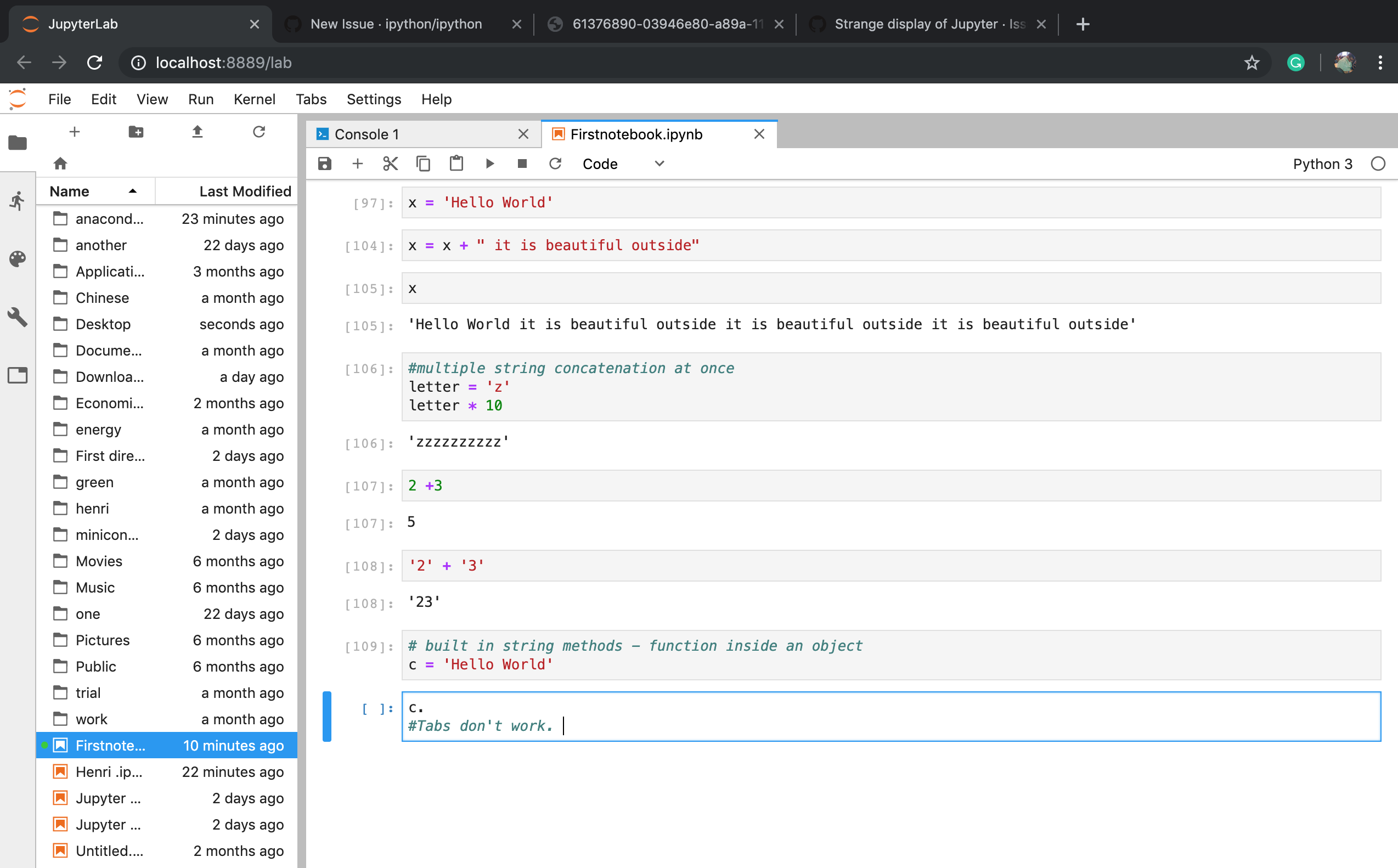
Task: Save the notebook with the save icon
Action: click(324, 164)
